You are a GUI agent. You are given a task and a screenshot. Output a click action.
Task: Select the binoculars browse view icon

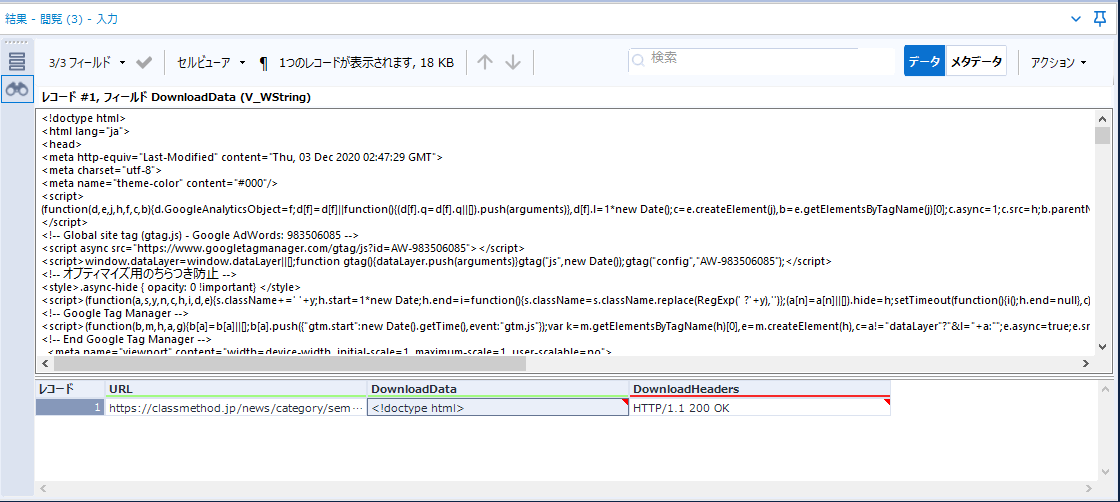coord(17,89)
